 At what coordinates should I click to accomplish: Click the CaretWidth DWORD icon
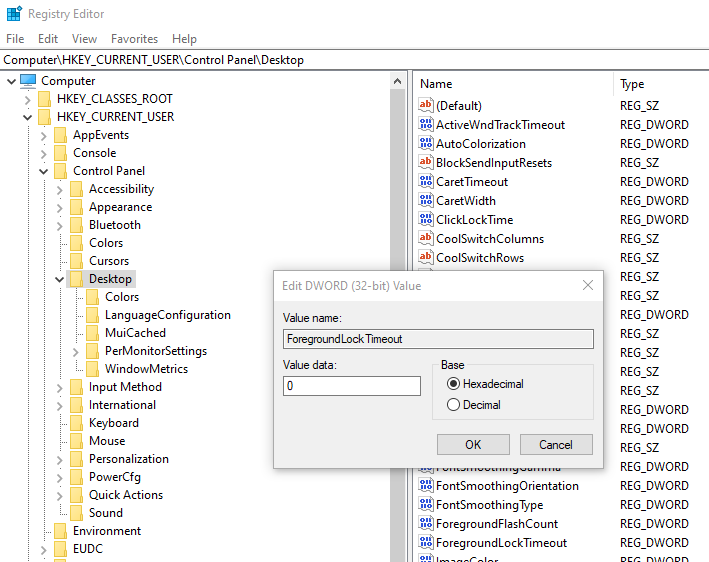pos(425,200)
